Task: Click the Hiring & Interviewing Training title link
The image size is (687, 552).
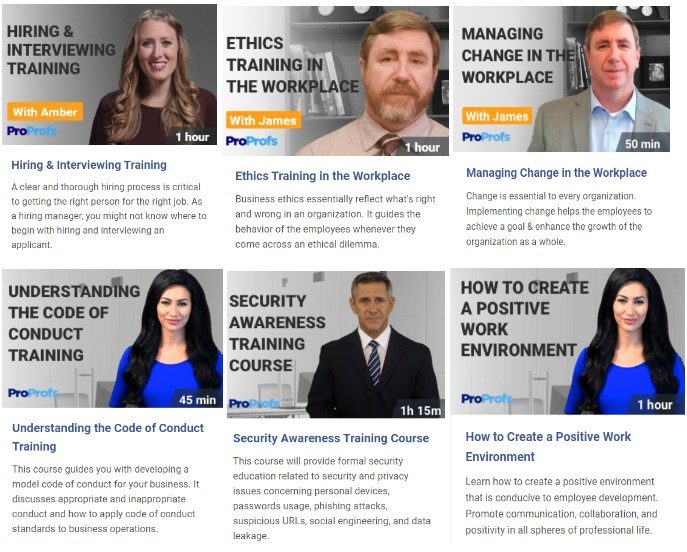Action: pos(89,165)
